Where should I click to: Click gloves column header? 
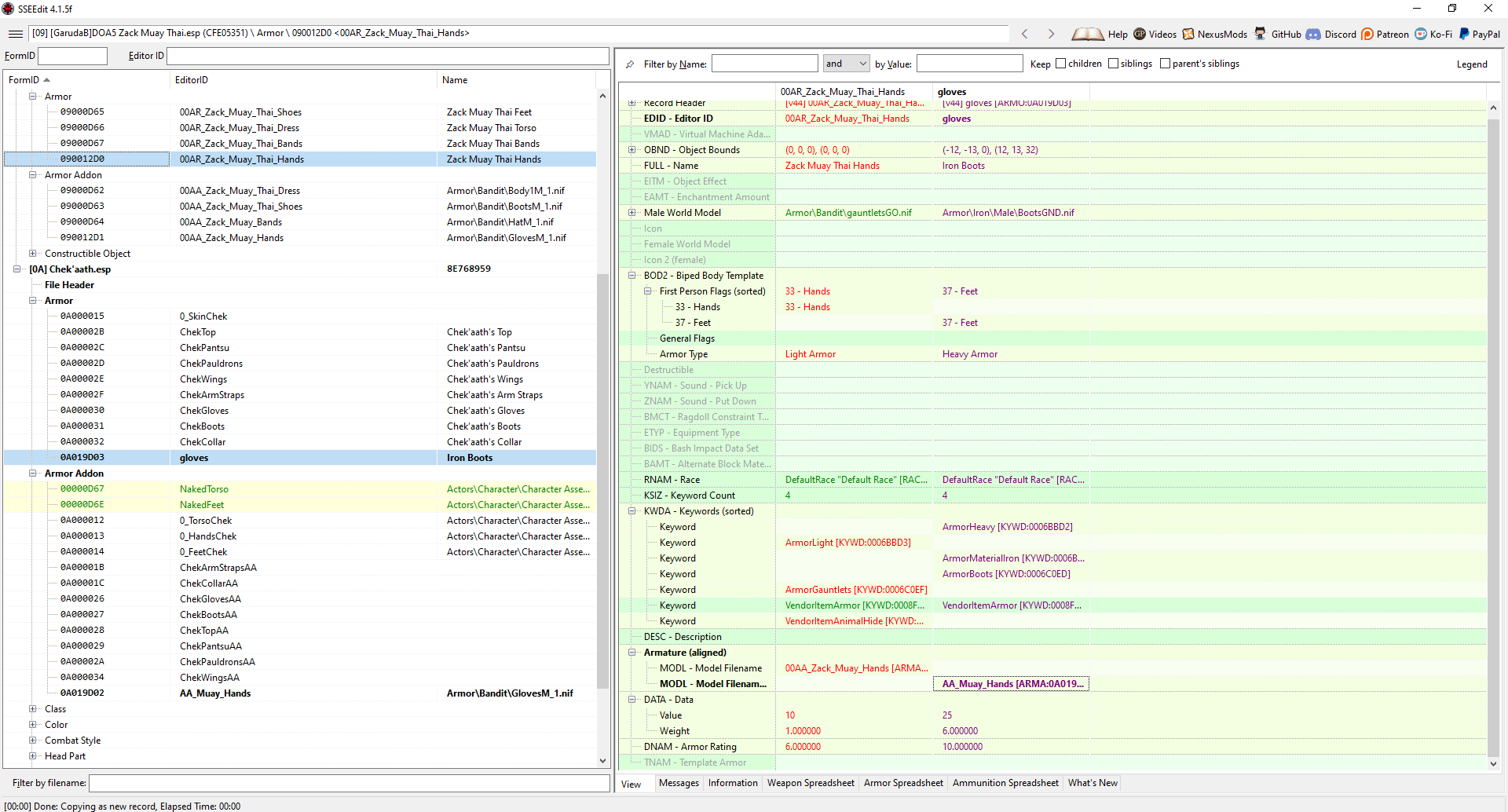(x=1011, y=92)
